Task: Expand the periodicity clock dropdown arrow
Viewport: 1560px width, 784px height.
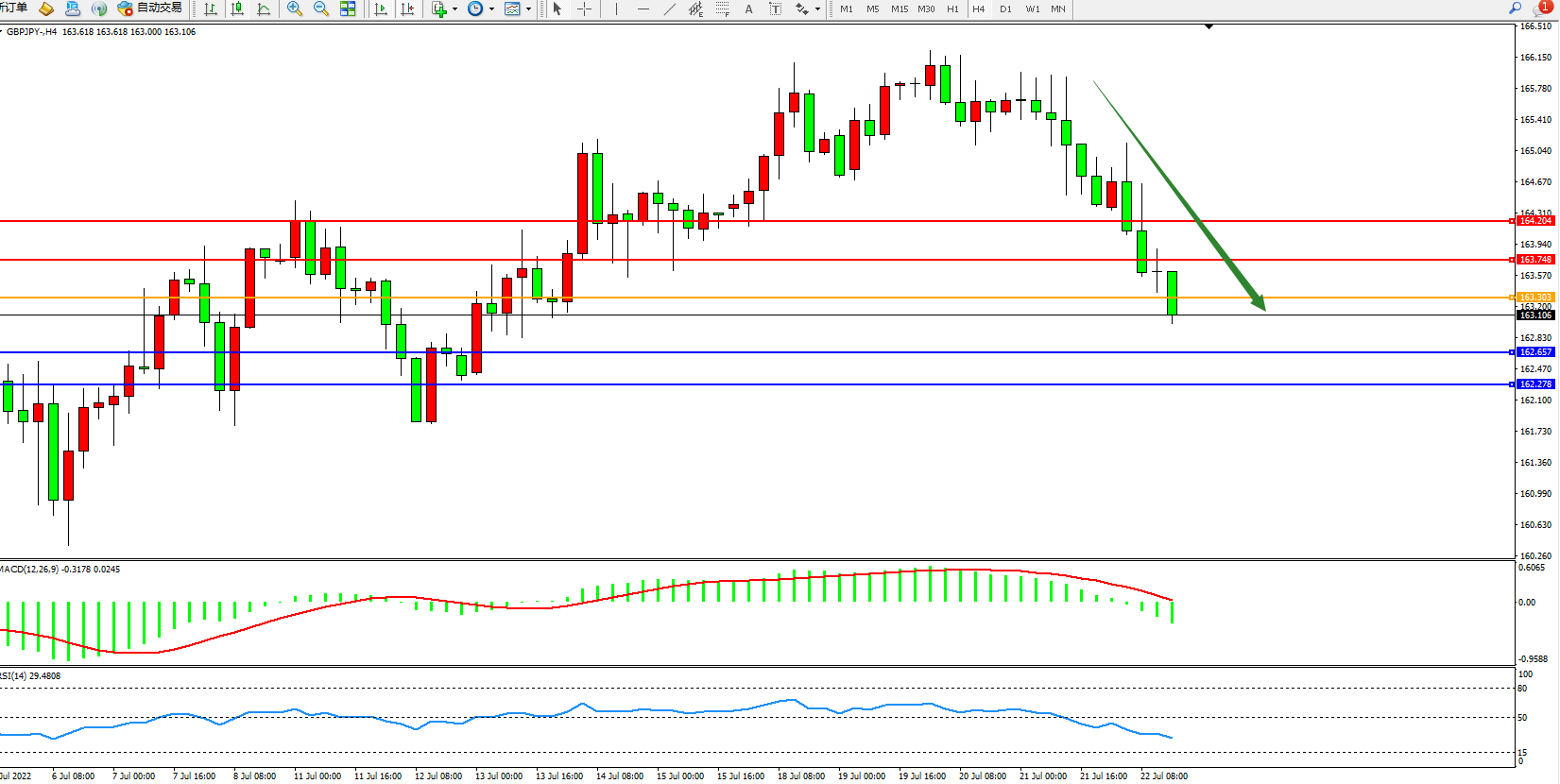Action: point(491,9)
